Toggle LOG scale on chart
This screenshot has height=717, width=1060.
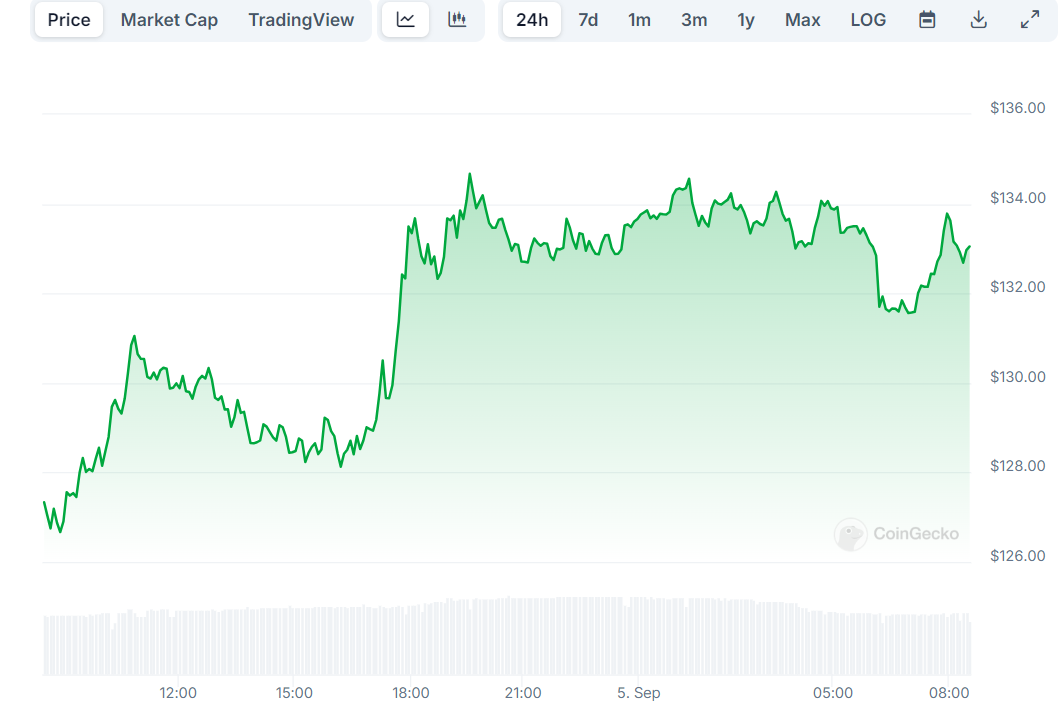coord(868,20)
